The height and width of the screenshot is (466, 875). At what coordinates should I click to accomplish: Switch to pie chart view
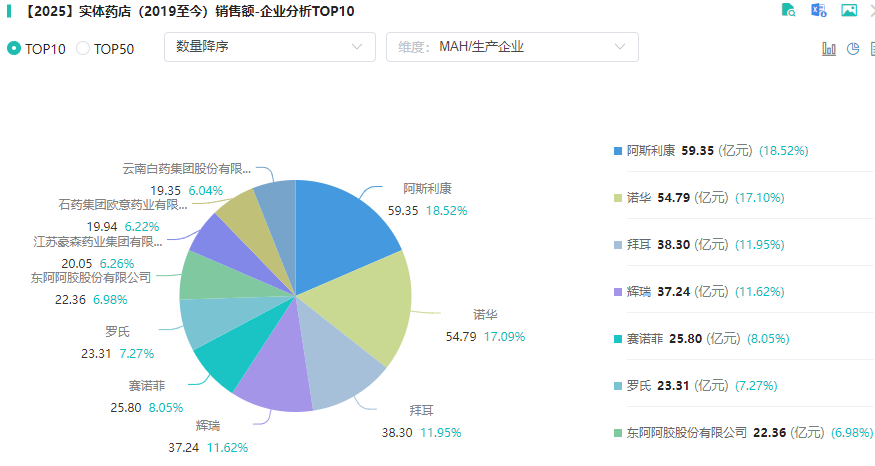point(853,48)
